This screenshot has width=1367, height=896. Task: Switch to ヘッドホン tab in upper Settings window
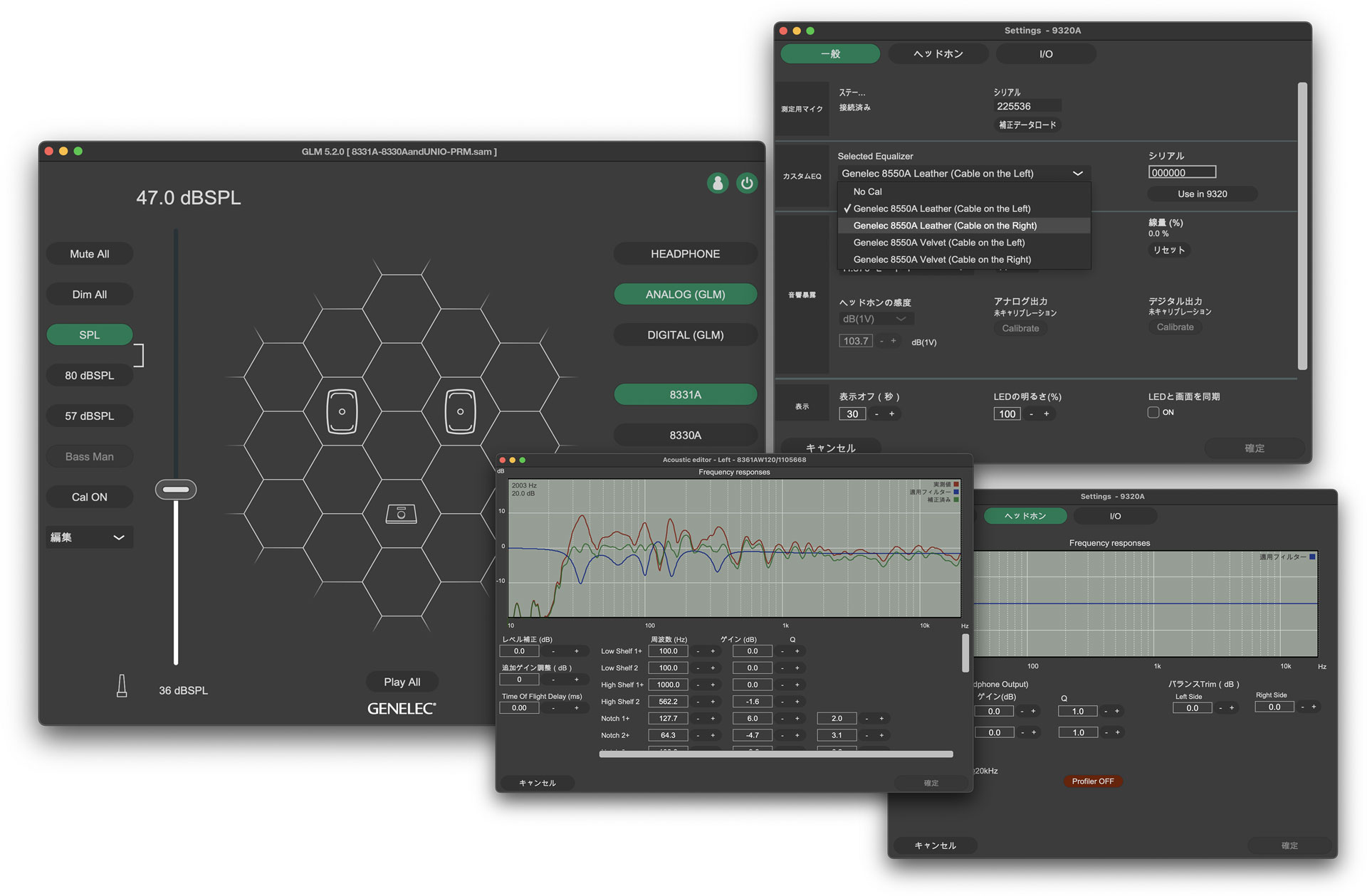938,54
